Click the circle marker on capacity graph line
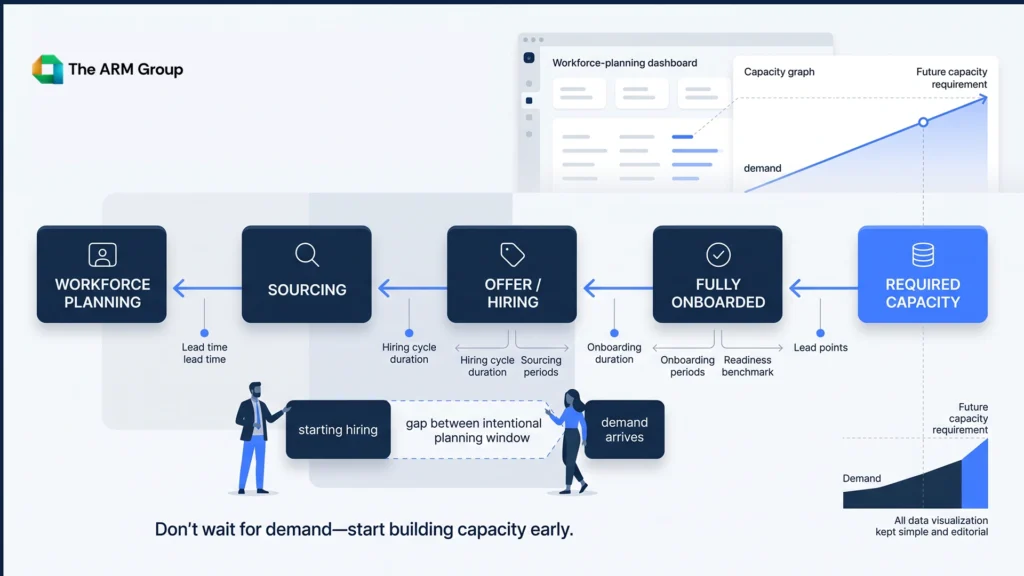 (x=923, y=122)
